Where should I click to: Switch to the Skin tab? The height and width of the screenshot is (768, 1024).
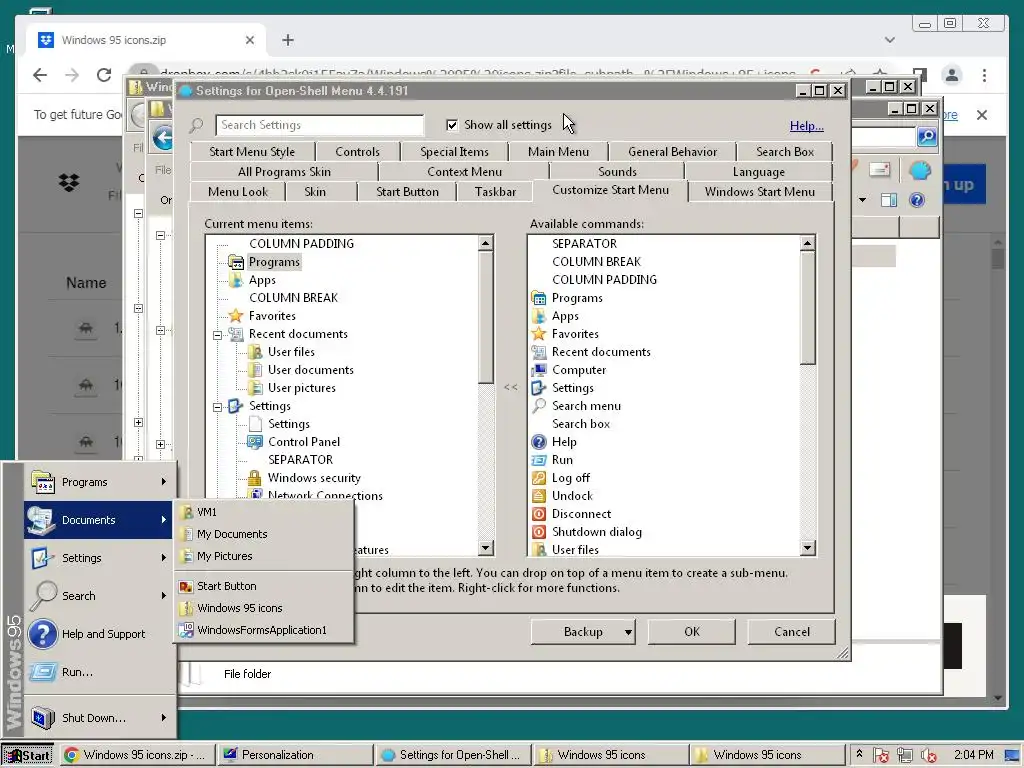pos(315,192)
